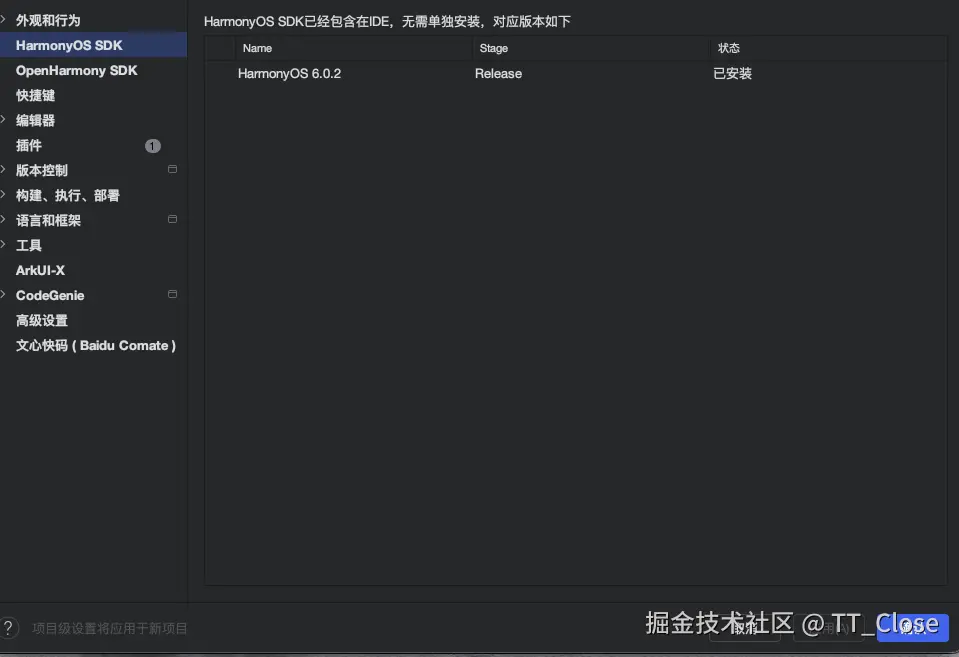The image size is (959, 657).
Task: Open 文心快码 ( Baidu Comate ) settings
Action: pyautogui.click(x=94, y=345)
